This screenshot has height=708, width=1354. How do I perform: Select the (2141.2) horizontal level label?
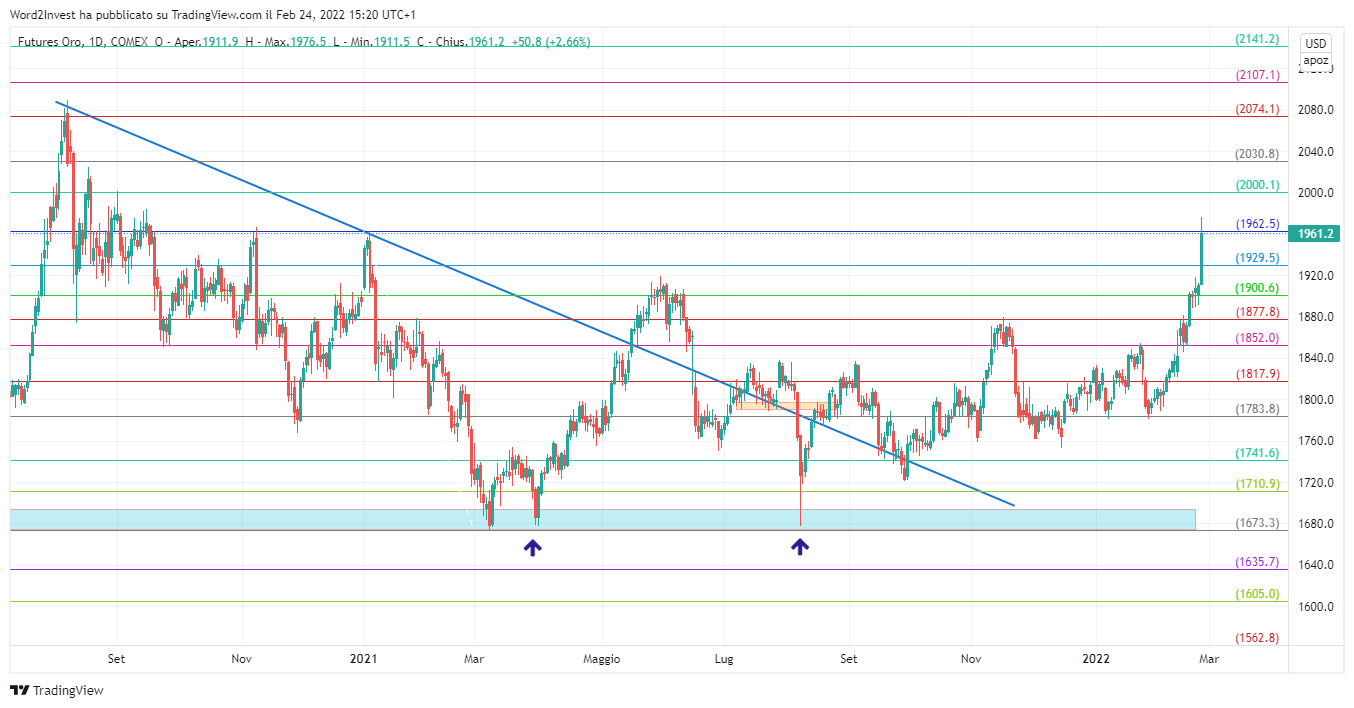(1257, 39)
